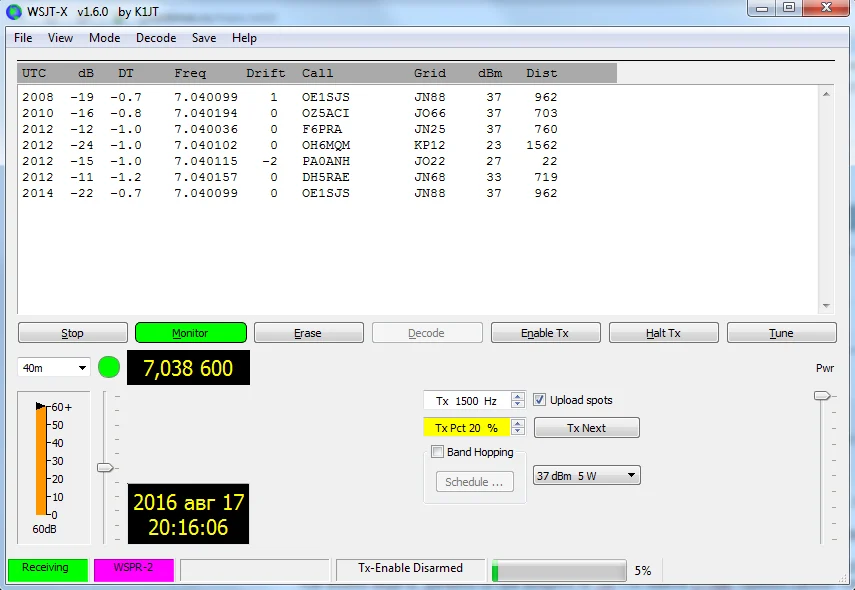Select the OH6MQM decode row

(290, 145)
